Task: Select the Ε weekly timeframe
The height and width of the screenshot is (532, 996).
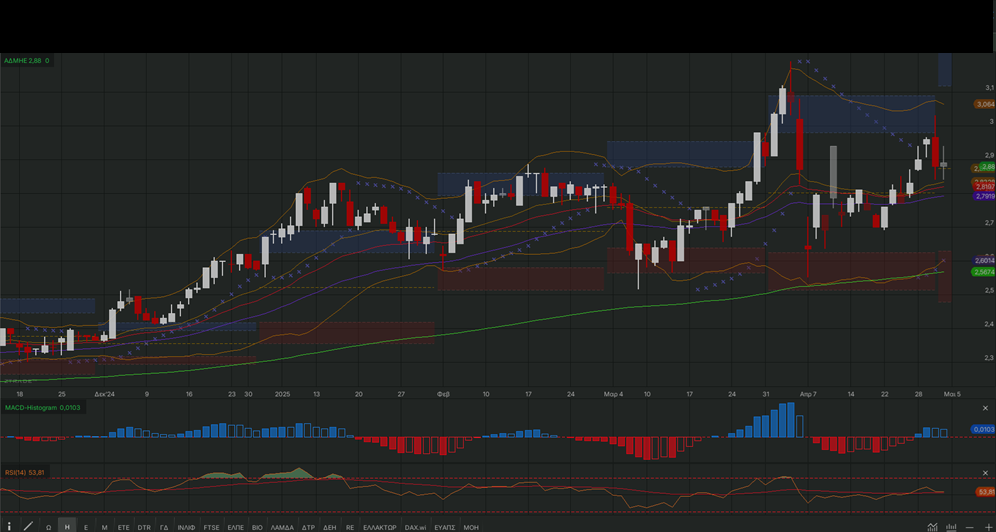Action: pyautogui.click(x=86, y=528)
